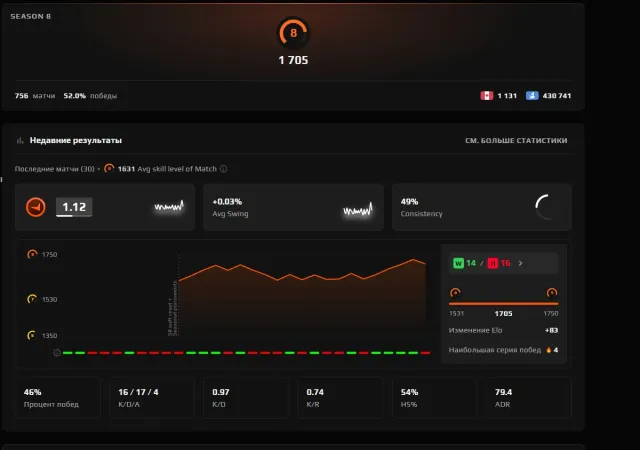Click the 1350 level icon on chart axis
Image resolution: width=640 pixels, height=450 pixels.
[x=31, y=335]
